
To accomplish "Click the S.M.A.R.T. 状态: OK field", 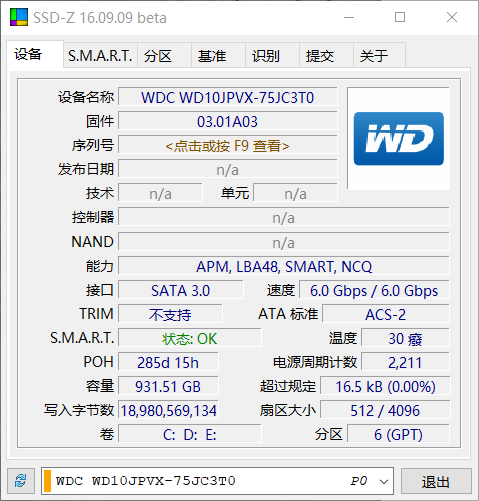I will click(190, 338).
